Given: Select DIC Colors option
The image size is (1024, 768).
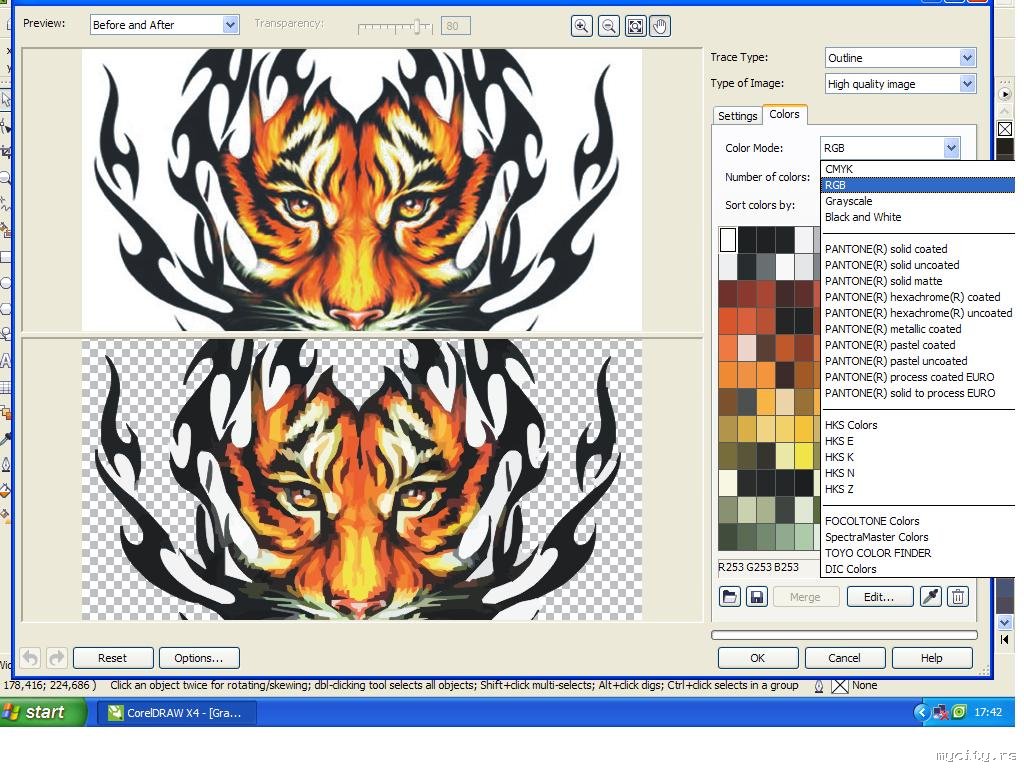Looking at the screenshot, I should click(x=918, y=569).
